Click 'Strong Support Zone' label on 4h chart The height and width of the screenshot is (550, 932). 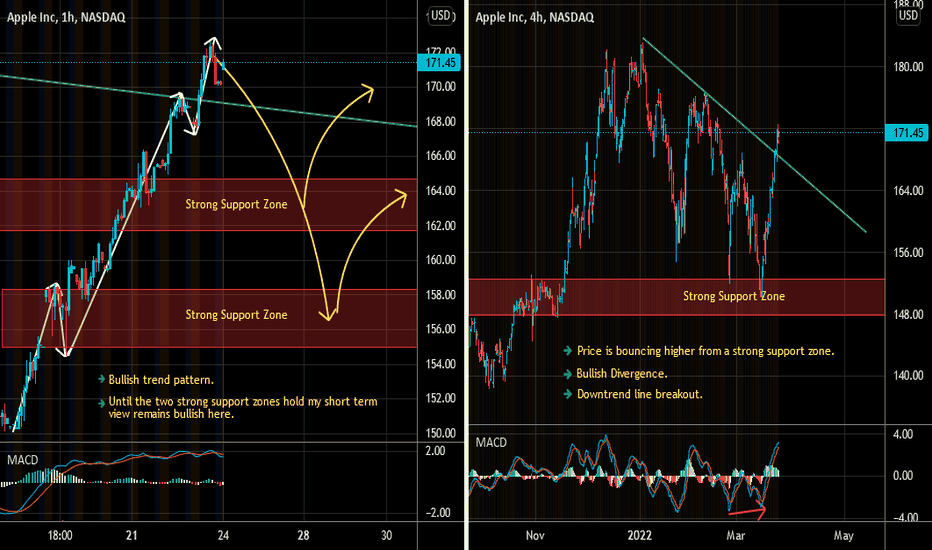pyautogui.click(x=733, y=296)
